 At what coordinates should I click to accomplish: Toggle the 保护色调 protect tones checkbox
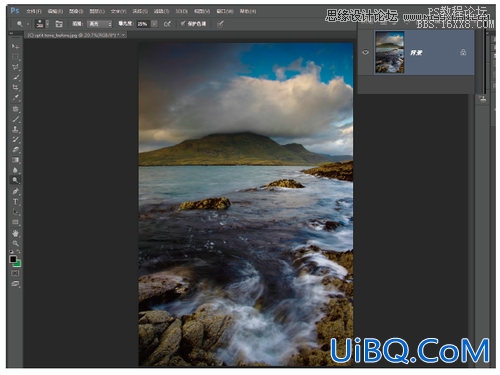click(x=183, y=24)
